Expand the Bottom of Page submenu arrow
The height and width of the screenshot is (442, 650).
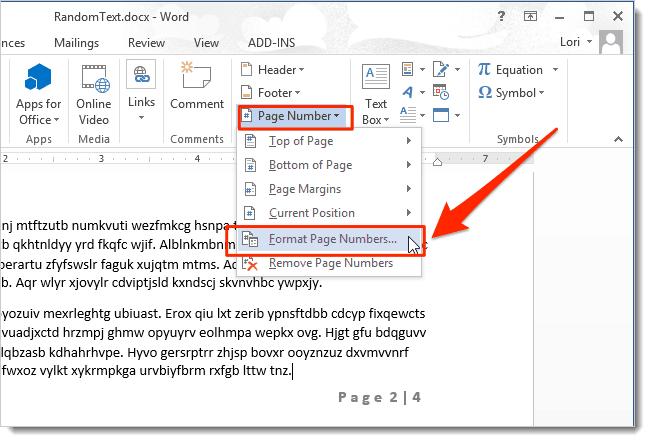pos(409,165)
